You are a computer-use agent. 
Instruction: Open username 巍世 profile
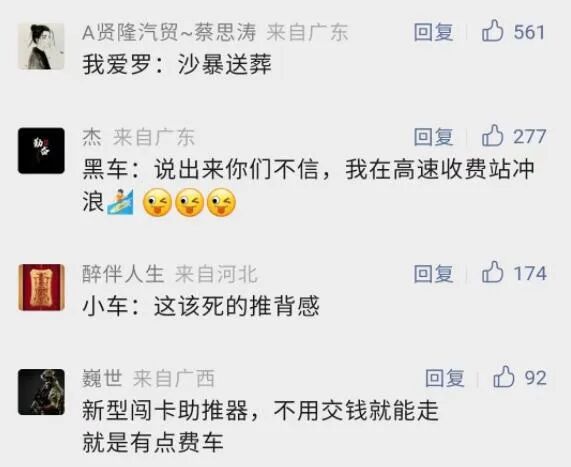pos(102,378)
